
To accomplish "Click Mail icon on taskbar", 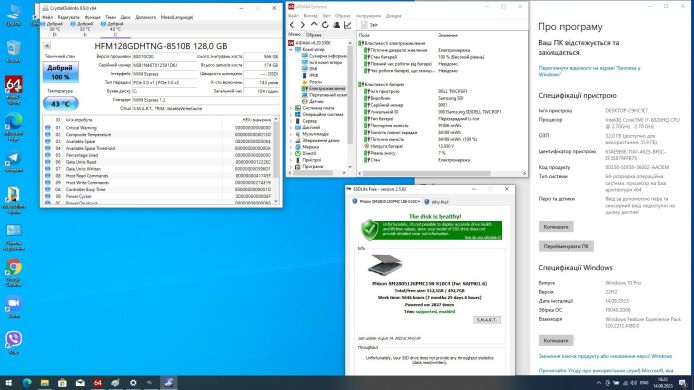I will point(80,382).
